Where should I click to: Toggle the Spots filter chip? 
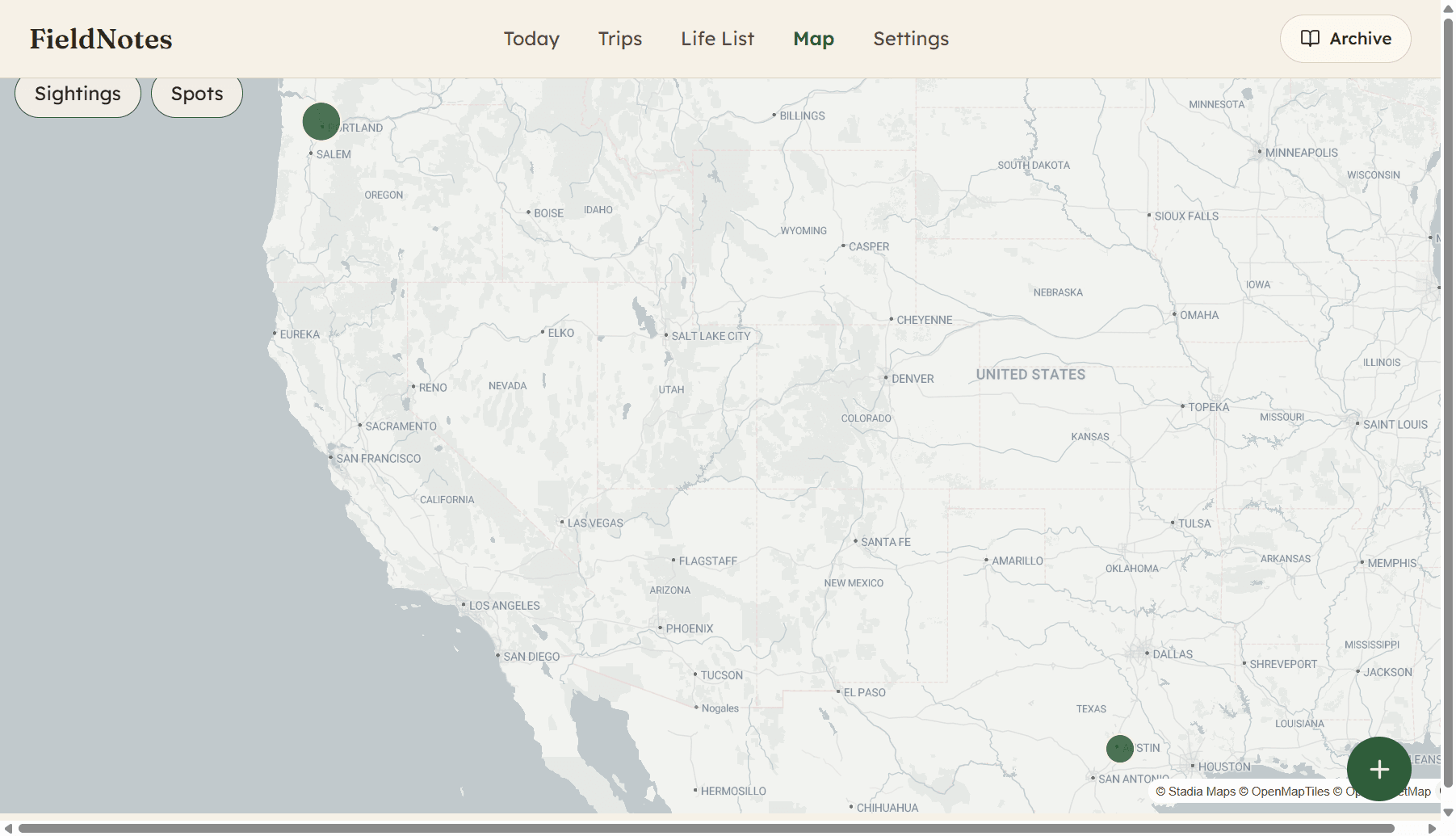tap(197, 95)
